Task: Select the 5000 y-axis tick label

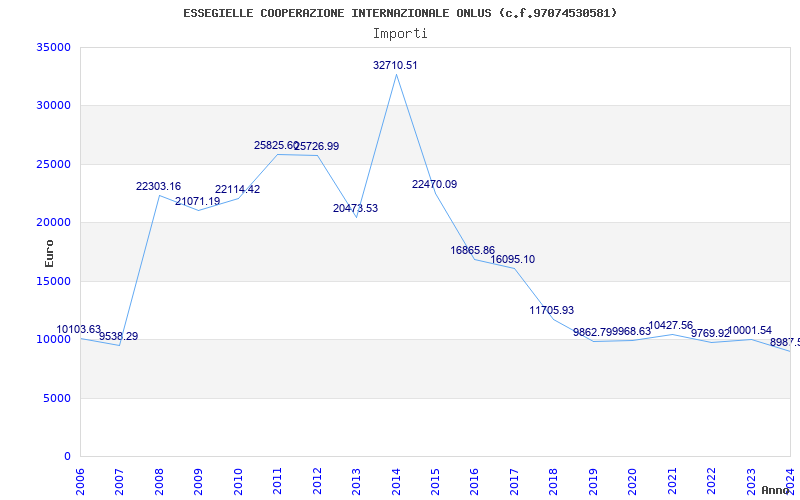Action: (x=56, y=398)
